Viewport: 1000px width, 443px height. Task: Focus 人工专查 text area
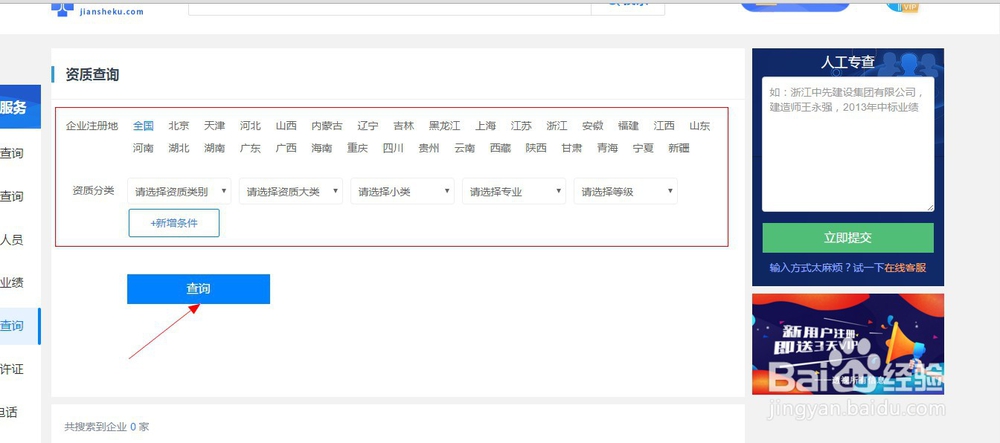point(848,144)
